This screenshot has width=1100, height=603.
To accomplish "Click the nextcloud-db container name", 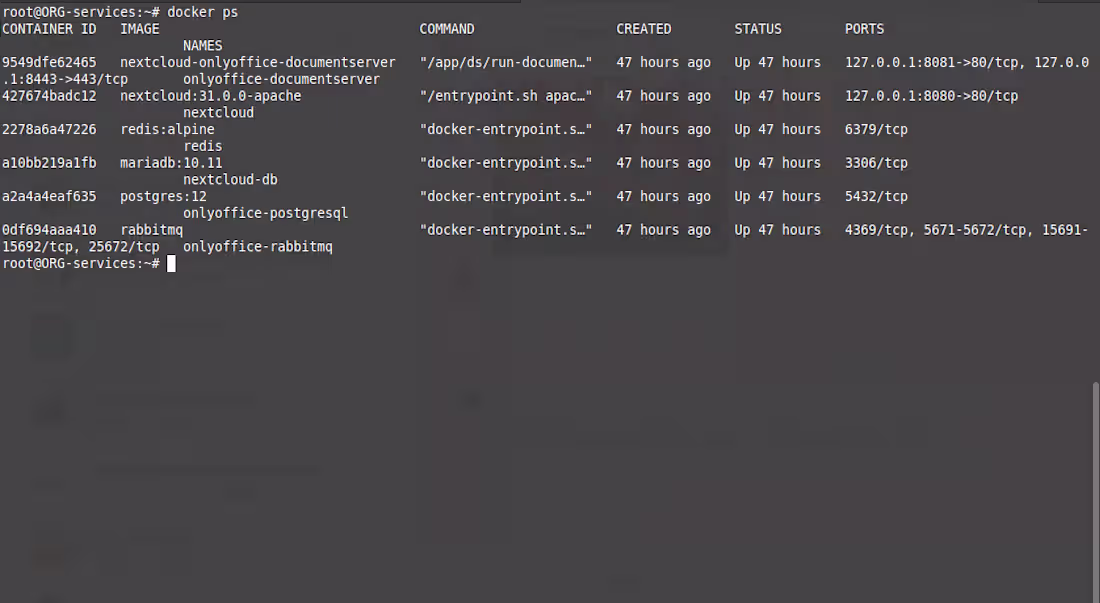I will click(230, 179).
